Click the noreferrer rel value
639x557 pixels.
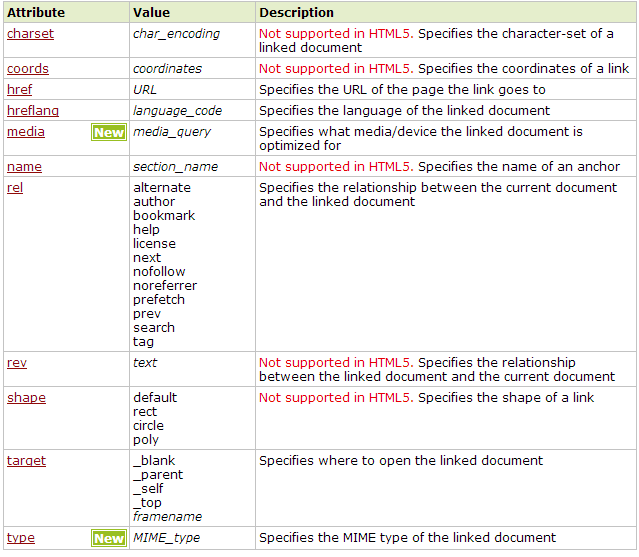[x=165, y=286]
